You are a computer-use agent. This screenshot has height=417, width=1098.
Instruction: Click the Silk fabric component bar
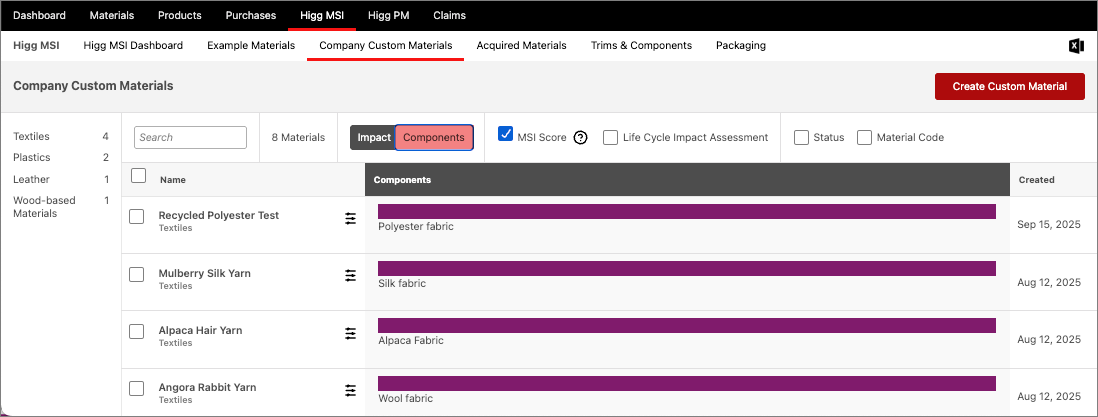click(687, 268)
